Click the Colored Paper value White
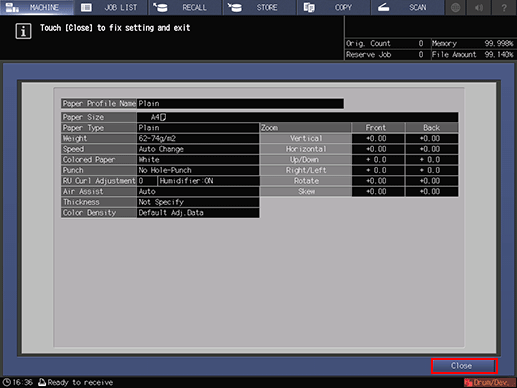Viewport: 517px width, 388px height. pyautogui.click(x=198, y=160)
